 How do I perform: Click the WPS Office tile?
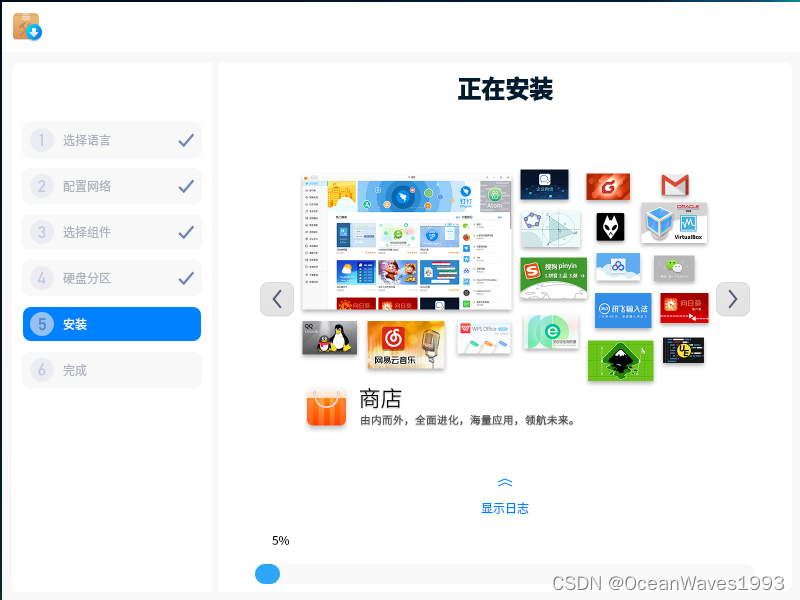point(484,338)
